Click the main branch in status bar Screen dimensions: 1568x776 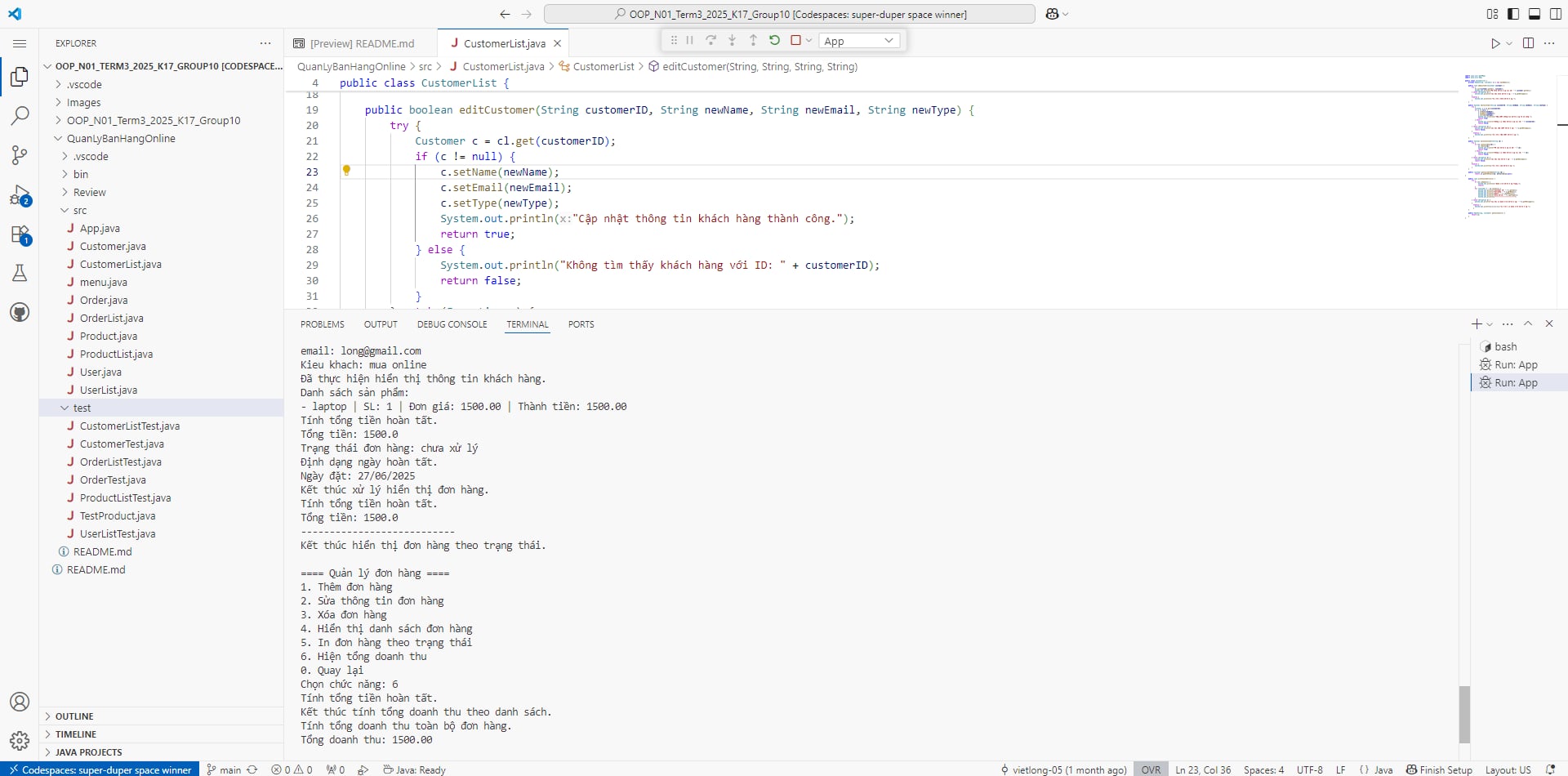tap(224, 769)
